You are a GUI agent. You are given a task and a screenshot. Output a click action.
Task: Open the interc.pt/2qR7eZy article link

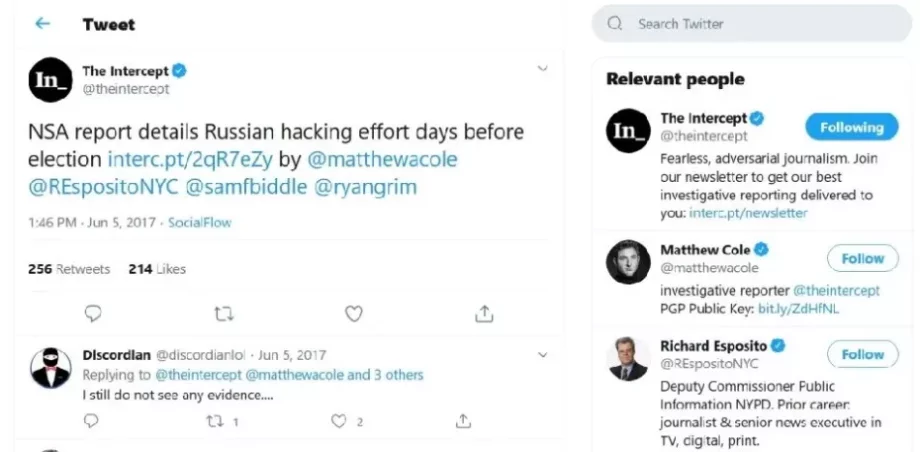point(190,159)
